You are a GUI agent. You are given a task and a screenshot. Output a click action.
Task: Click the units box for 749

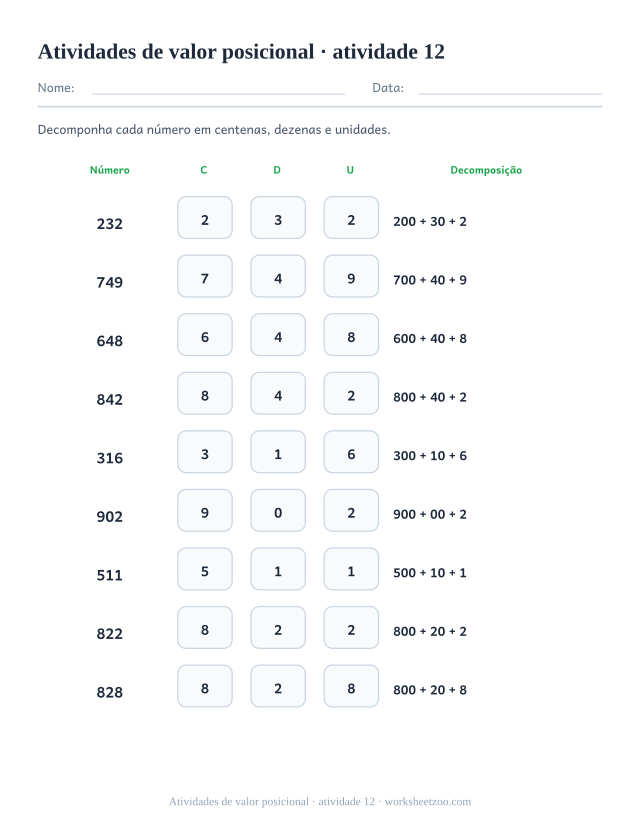(x=351, y=277)
